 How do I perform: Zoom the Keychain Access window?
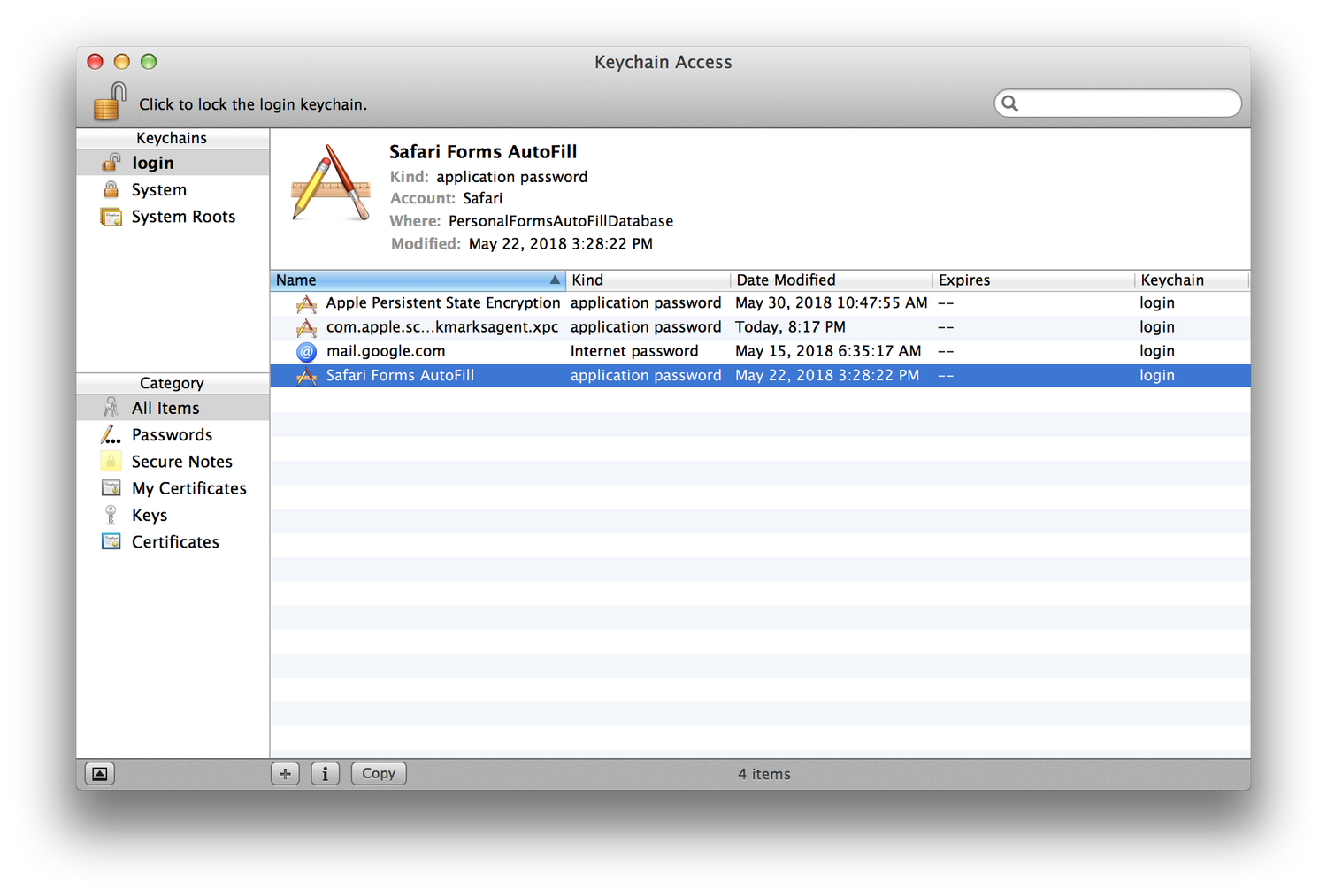(x=149, y=61)
